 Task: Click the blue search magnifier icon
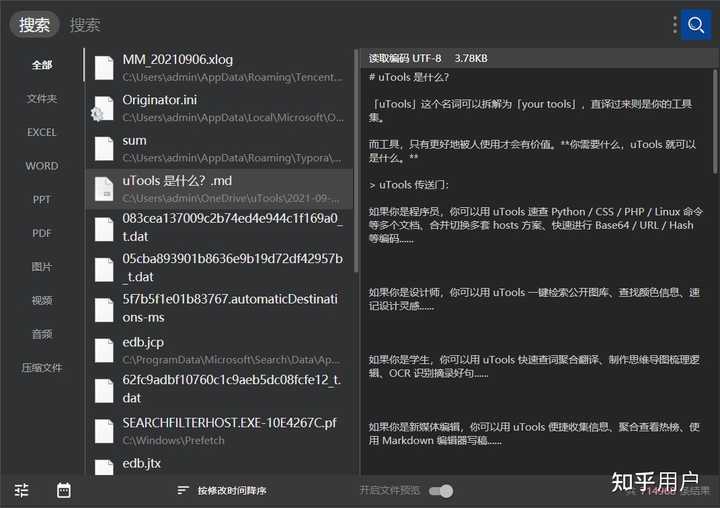[x=696, y=25]
